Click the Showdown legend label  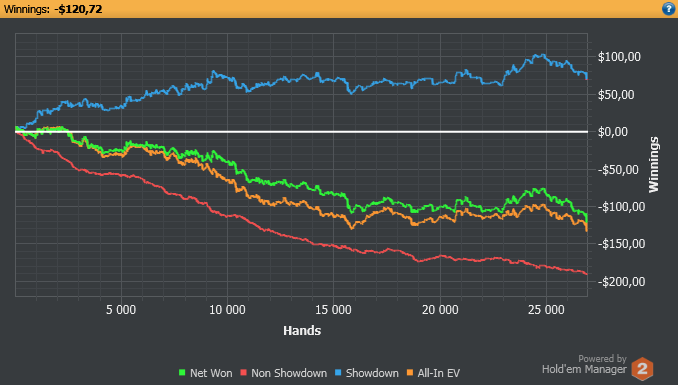point(372,373)
